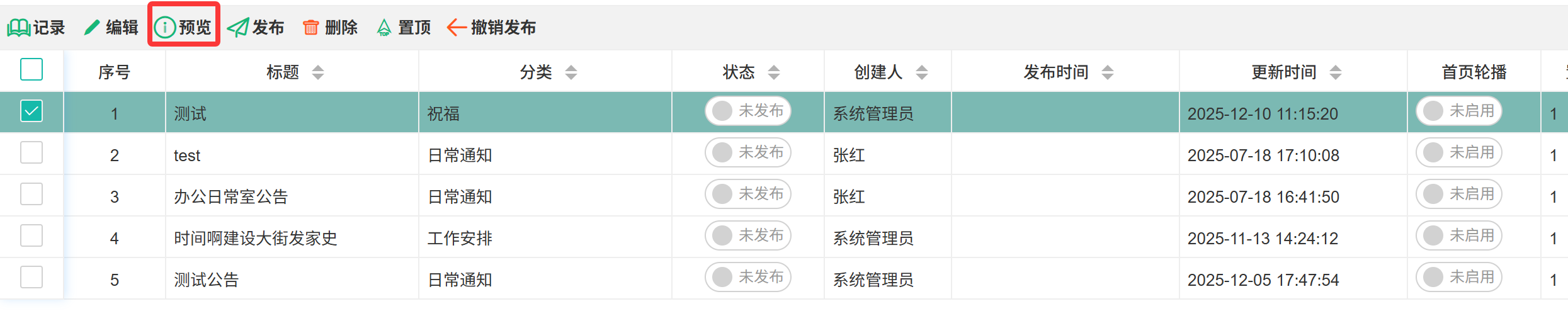Viewport: 1568px width, 311px height.
Task: Enable 首页轮播 switch for 测试公告 row
Action: pos(1458,277)
